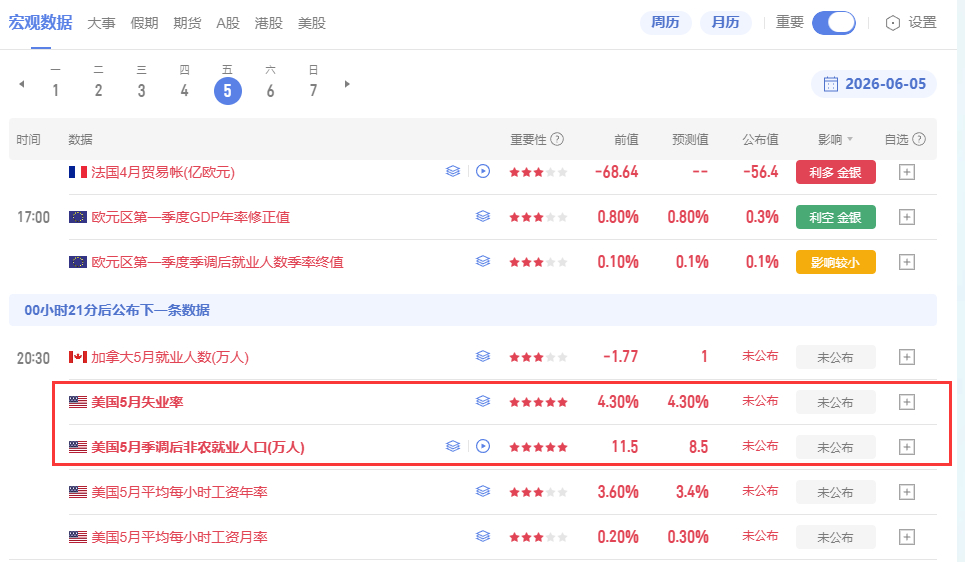The width and height of the screenshot is (965, 562).
Task: Click the 月历 button
Action: point(726,23)
